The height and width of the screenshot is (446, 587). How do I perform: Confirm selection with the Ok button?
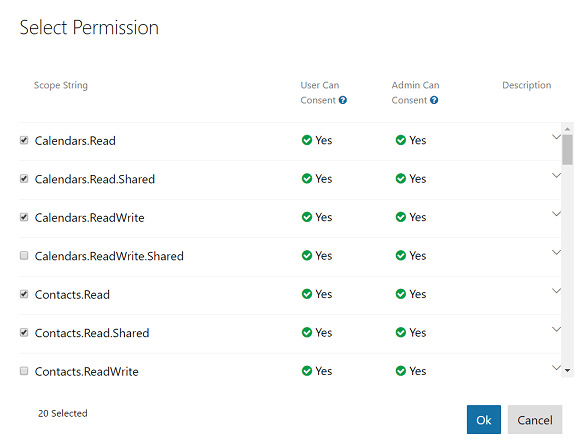[484, 419]
